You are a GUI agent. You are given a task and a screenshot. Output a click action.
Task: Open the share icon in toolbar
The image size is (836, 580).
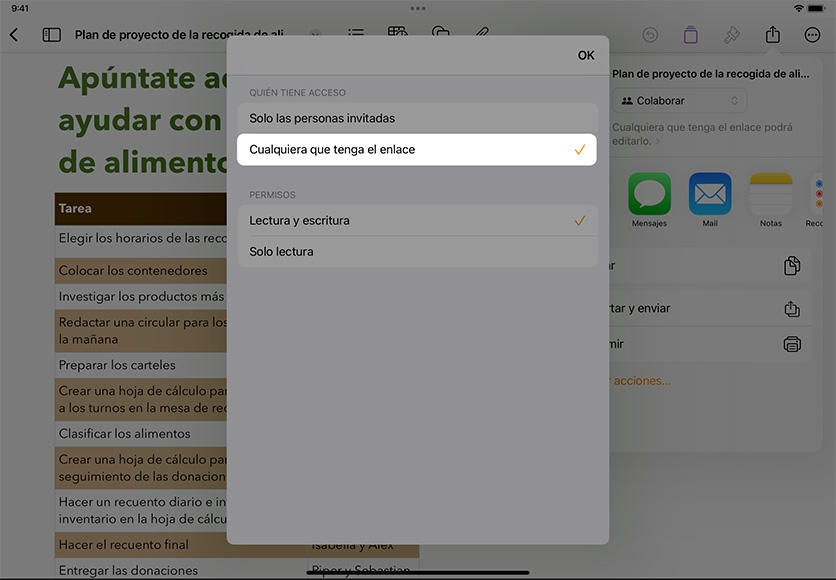773,35
